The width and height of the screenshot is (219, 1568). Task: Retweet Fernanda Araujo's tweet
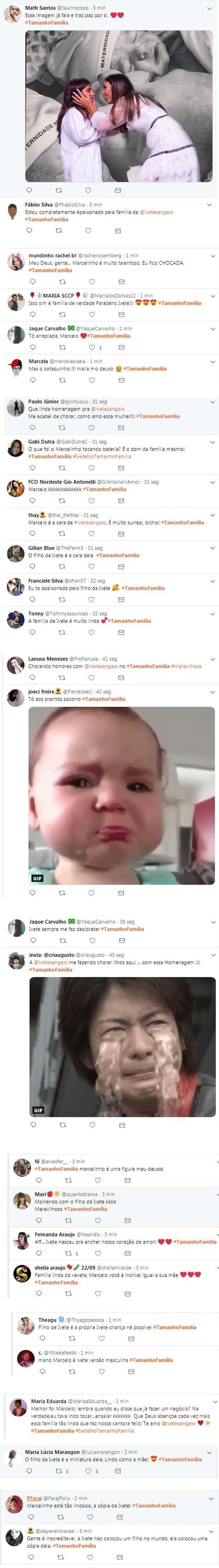pos(69,1253)
